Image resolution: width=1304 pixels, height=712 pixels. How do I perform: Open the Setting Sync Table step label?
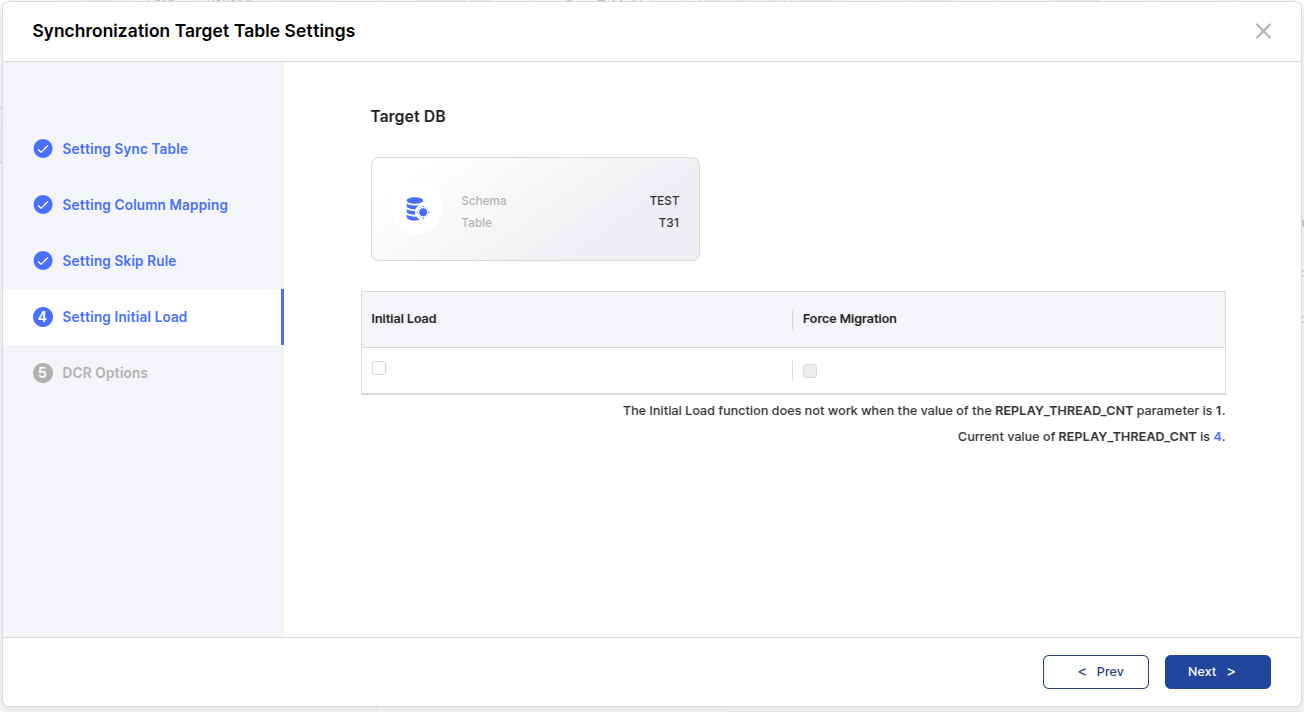(125, 149)
